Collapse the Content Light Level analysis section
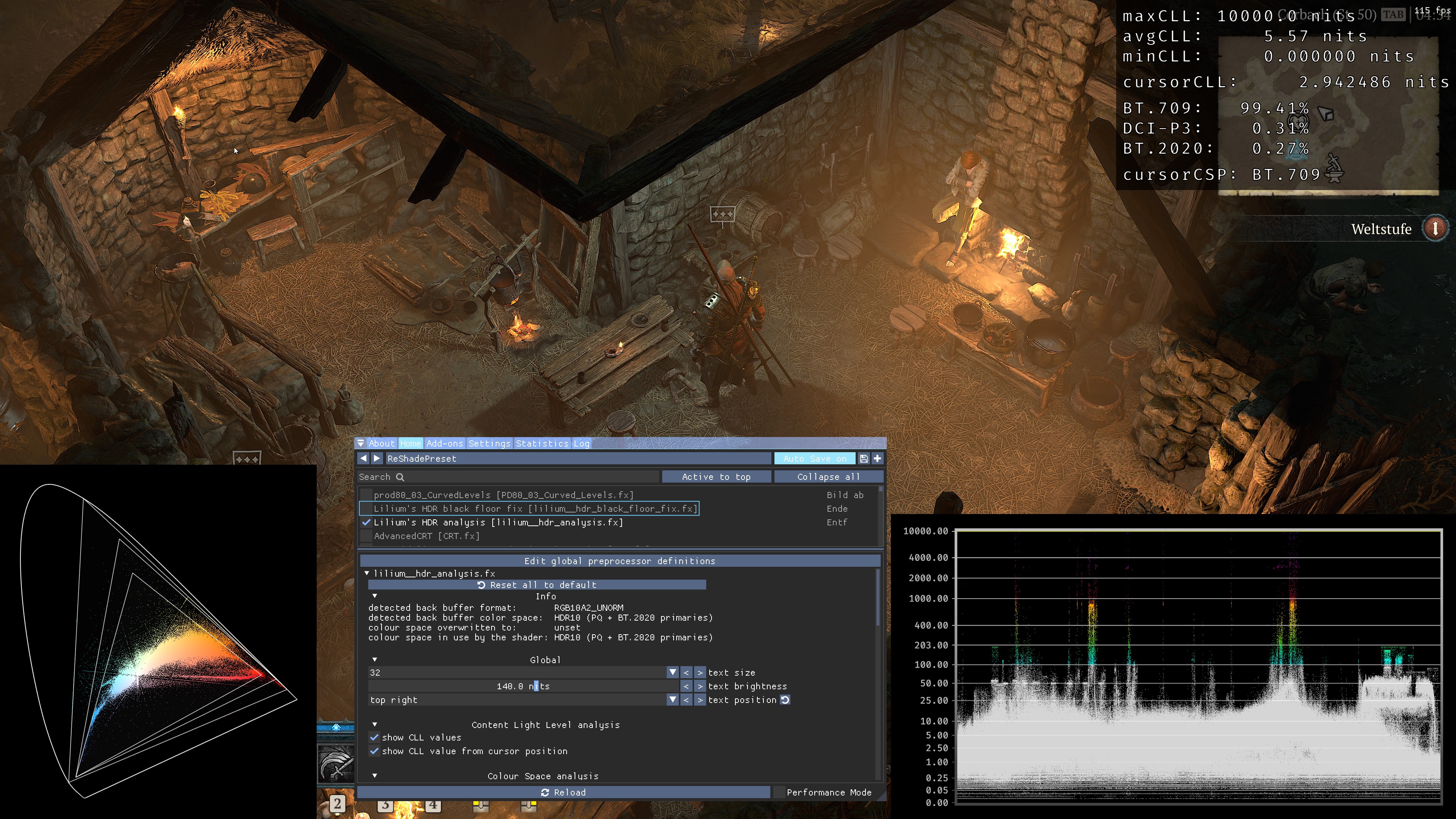 tap(374, 725)
